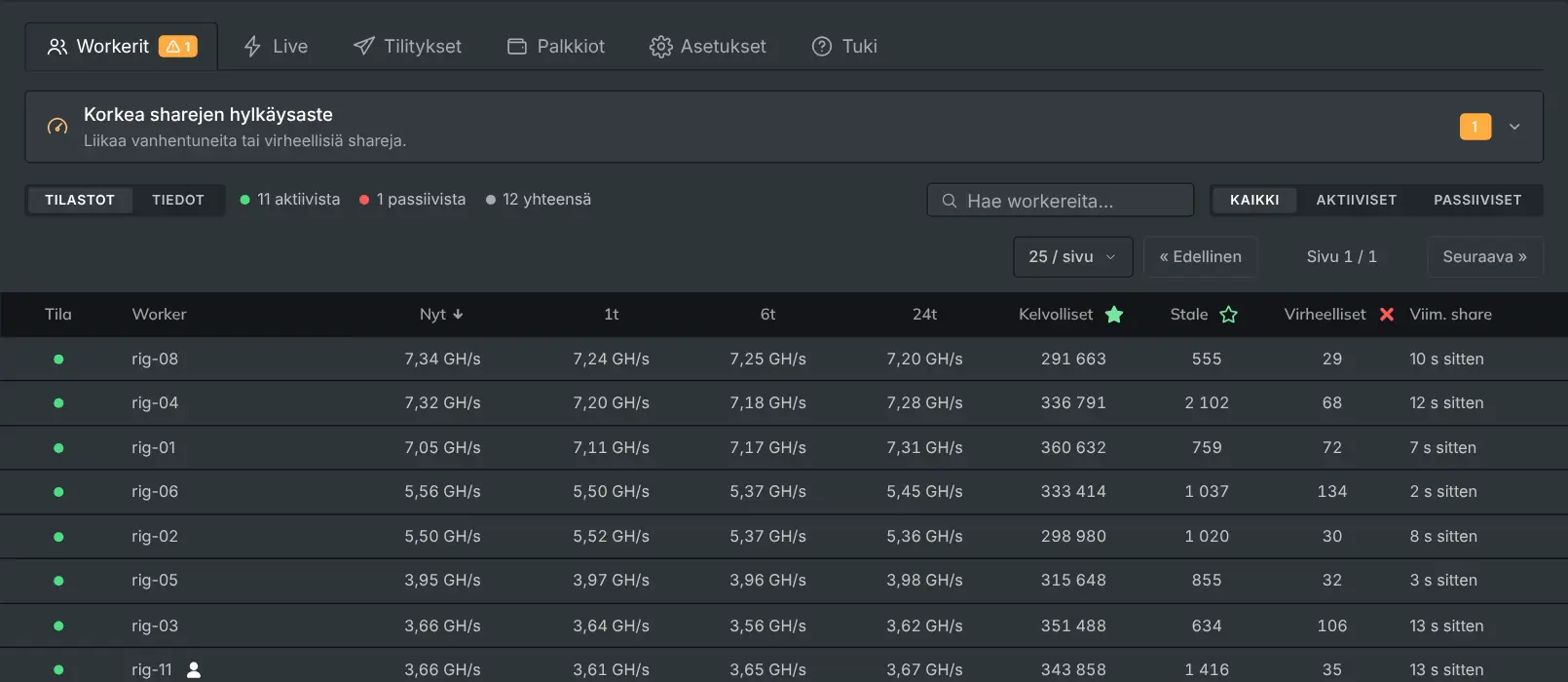Open the 25 / sivu page size dropdown
This screenshot has height=682, width=1568.
pyautogui.click(x=1072, y=256)
